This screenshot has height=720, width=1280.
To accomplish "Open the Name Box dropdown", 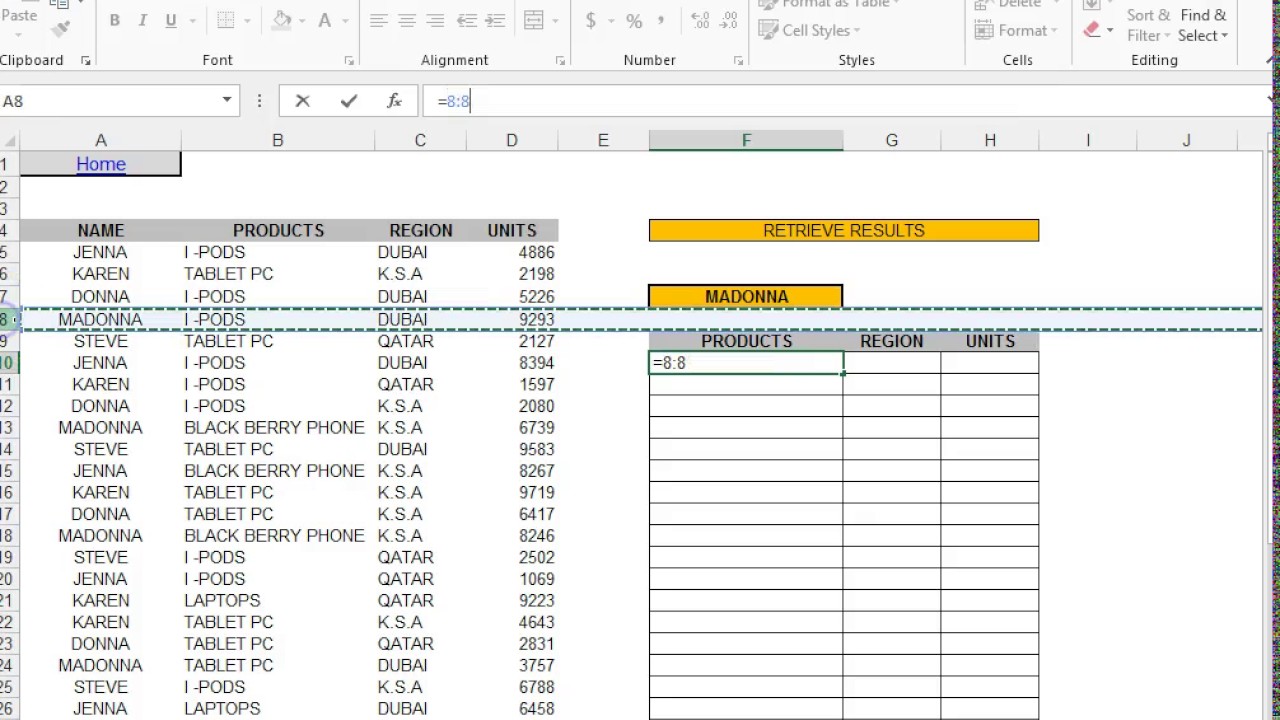I will point(227,100).
